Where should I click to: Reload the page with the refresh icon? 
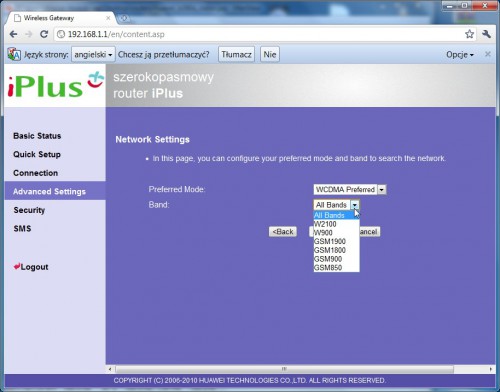(x=44, y=34)
